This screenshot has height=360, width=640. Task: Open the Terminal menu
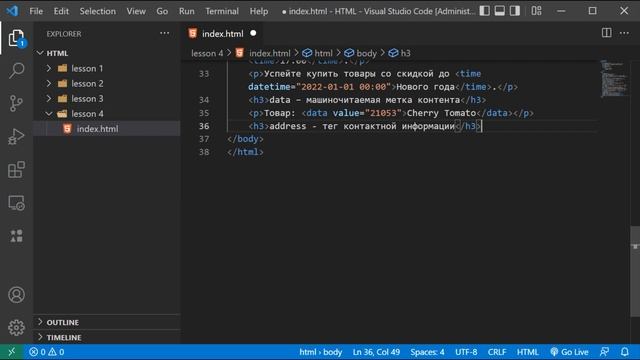click(222, 11)
